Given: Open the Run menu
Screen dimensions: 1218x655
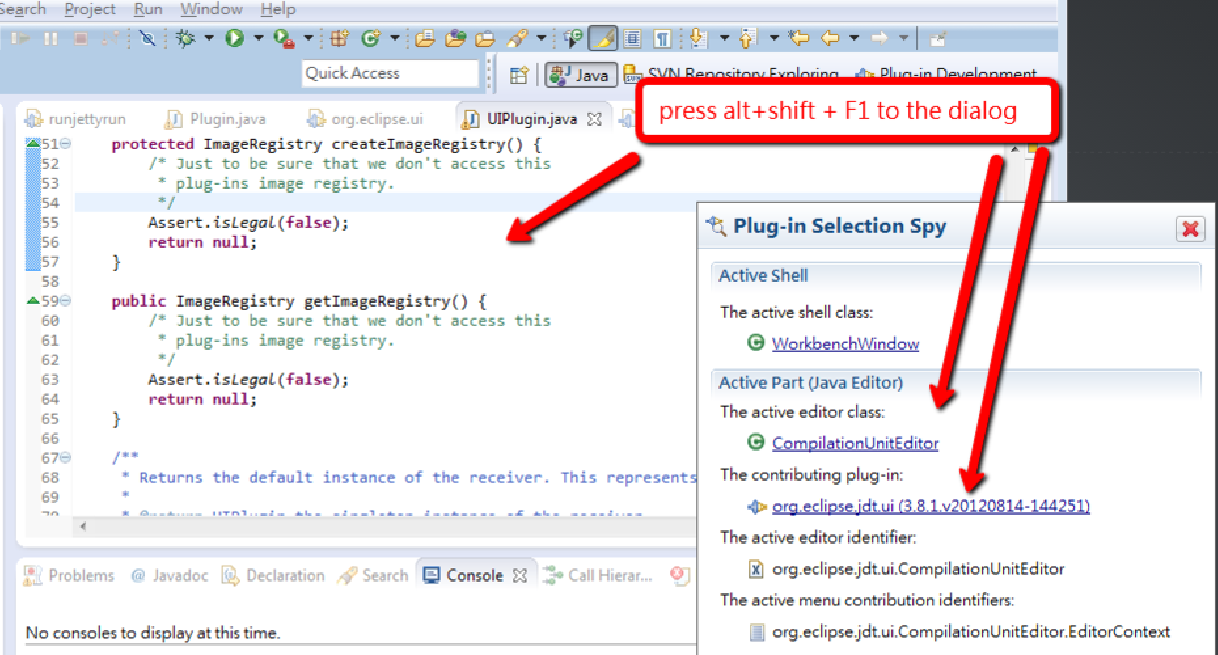Looking at the screenshot, I should (x=148, y=9).
